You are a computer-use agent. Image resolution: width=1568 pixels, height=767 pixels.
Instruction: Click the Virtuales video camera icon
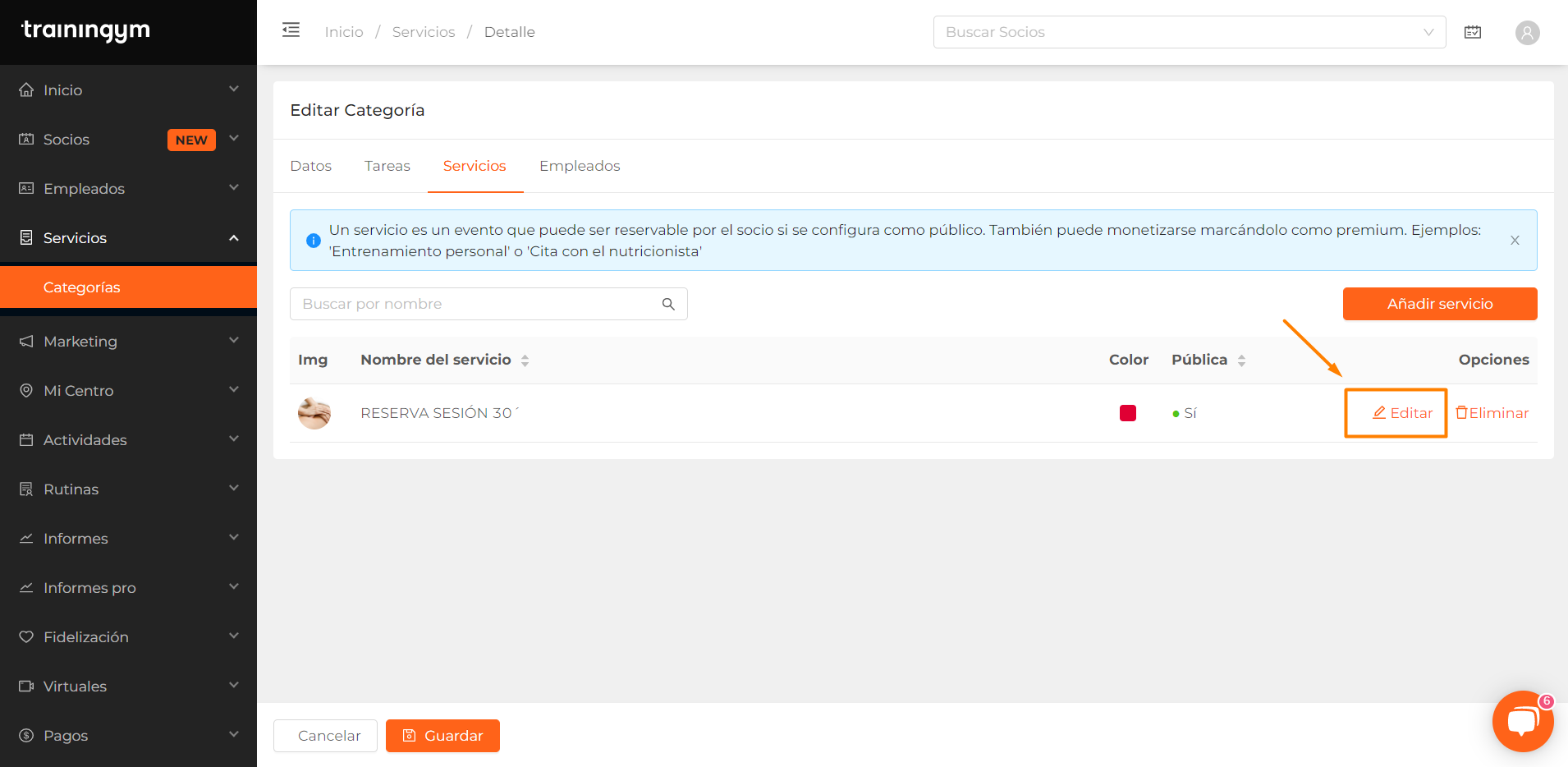point(26,686)
